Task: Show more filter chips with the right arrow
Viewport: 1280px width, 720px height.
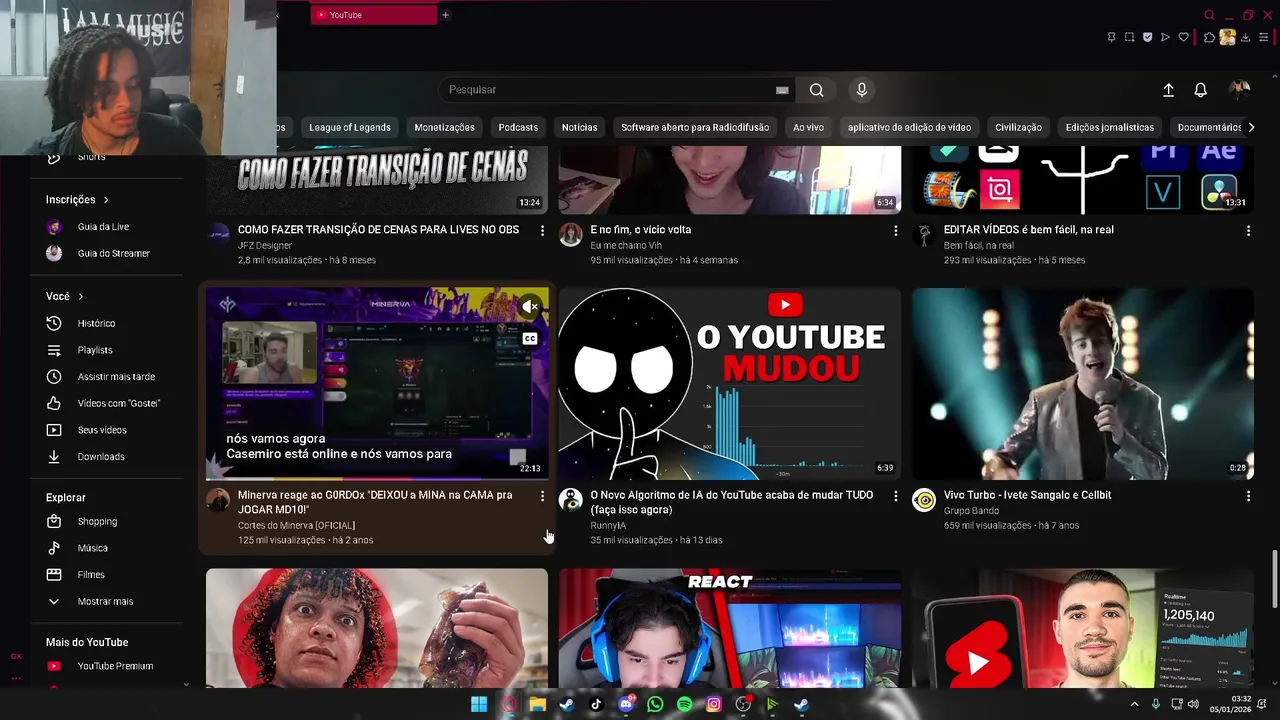Action: click(x=1250, y=127)
